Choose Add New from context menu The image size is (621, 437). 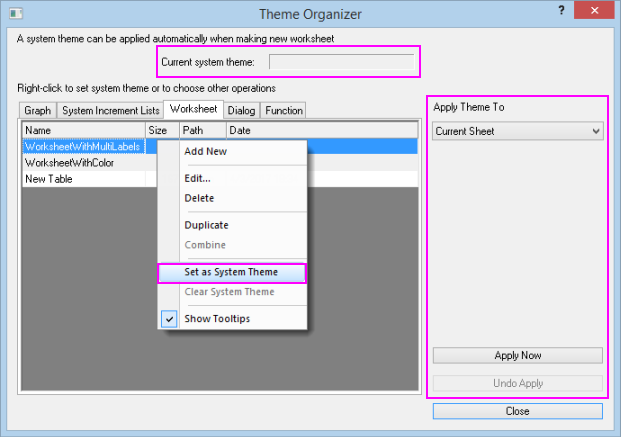click(x=205, y=151)
